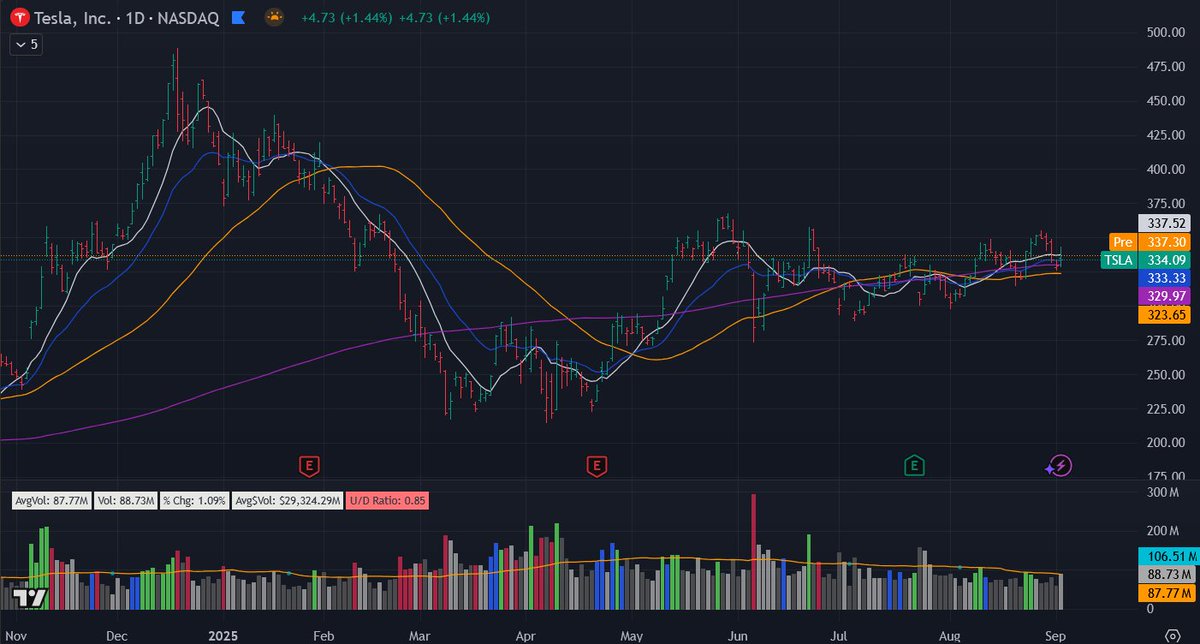1200x644 pixels.
Task: Click the Mar time axis label
Action: (x=419, y=635)
